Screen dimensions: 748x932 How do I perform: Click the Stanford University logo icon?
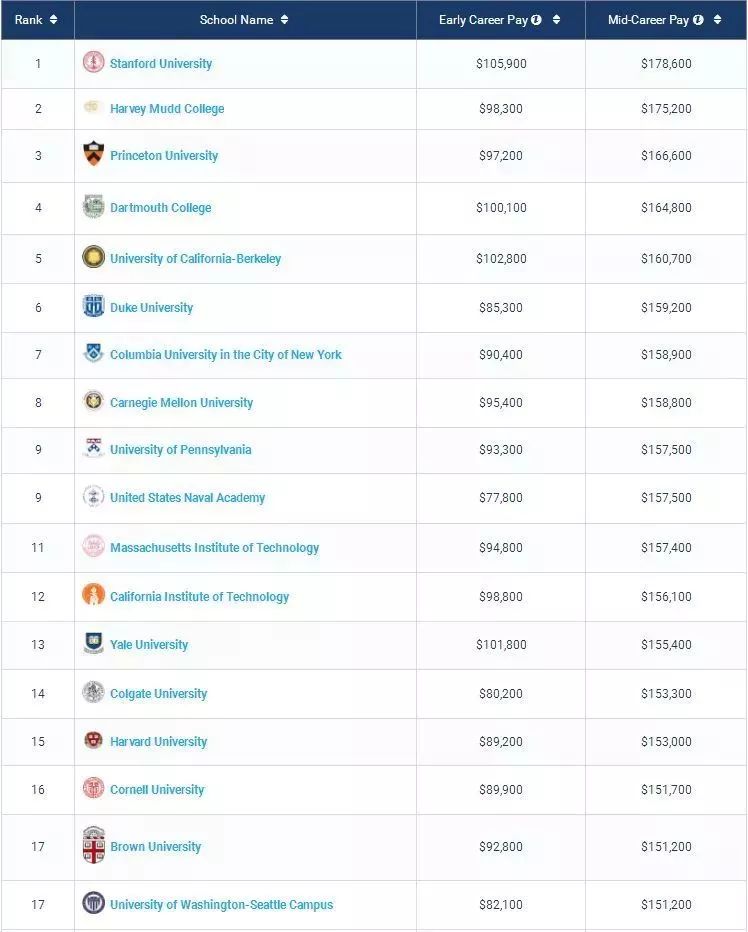click(x=93, y=62)
